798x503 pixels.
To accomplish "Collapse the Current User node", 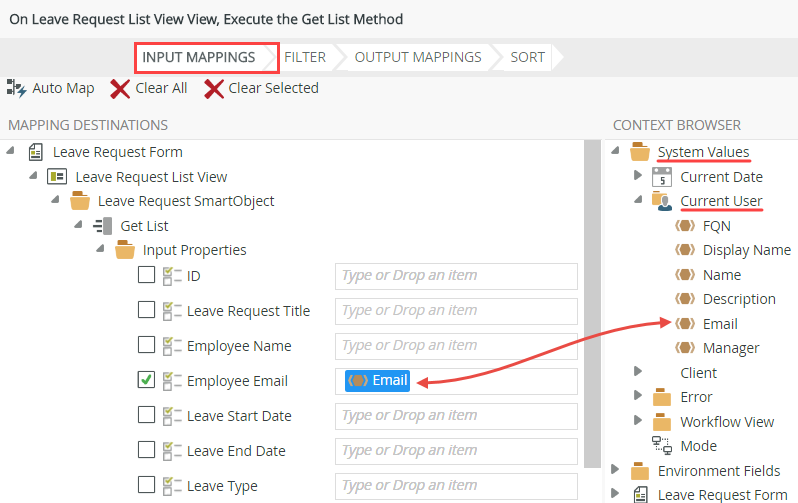I will [x=638, y=200].
